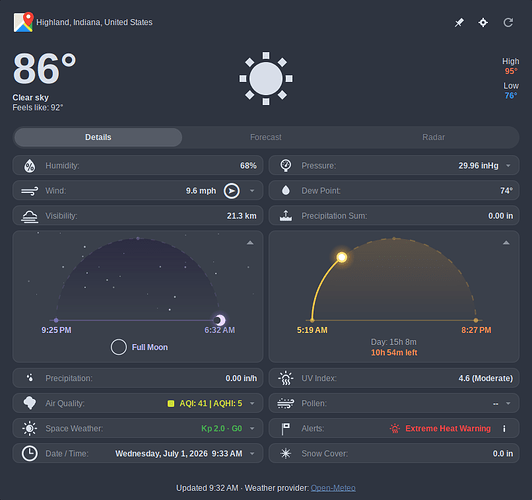Click the yellow AQI color indicator
Screen dimensions: 532x500
coord(171,403)
